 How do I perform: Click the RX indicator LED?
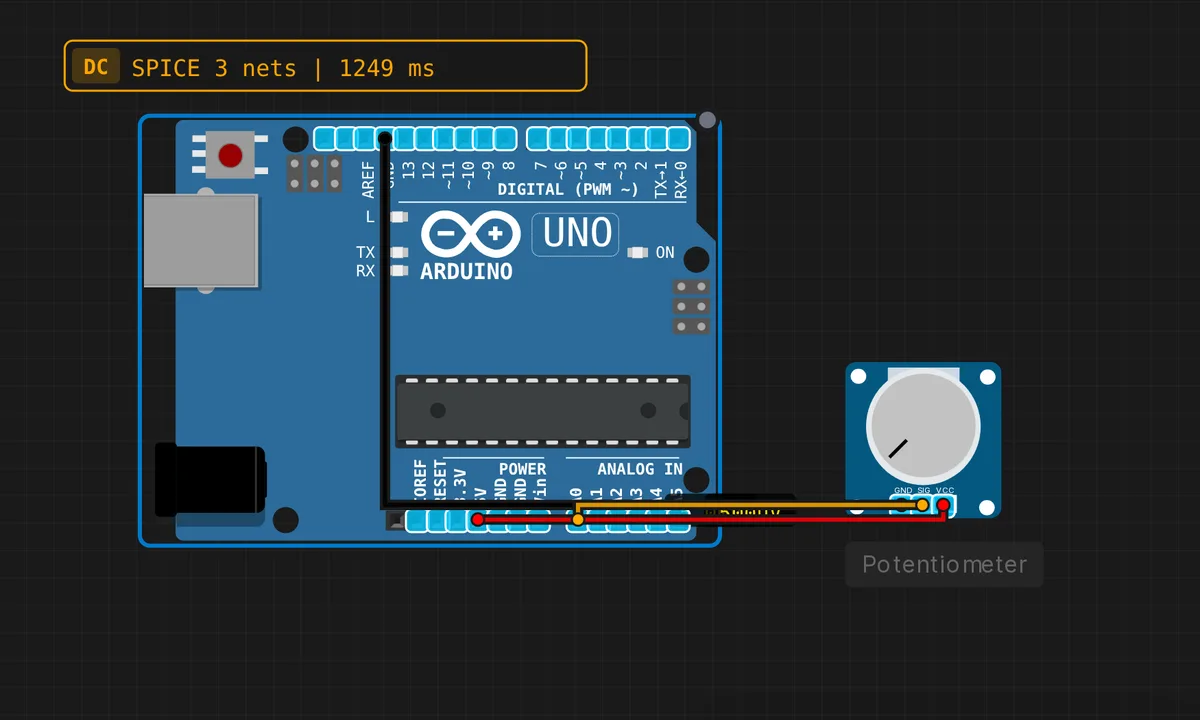[x=399, y=271]
